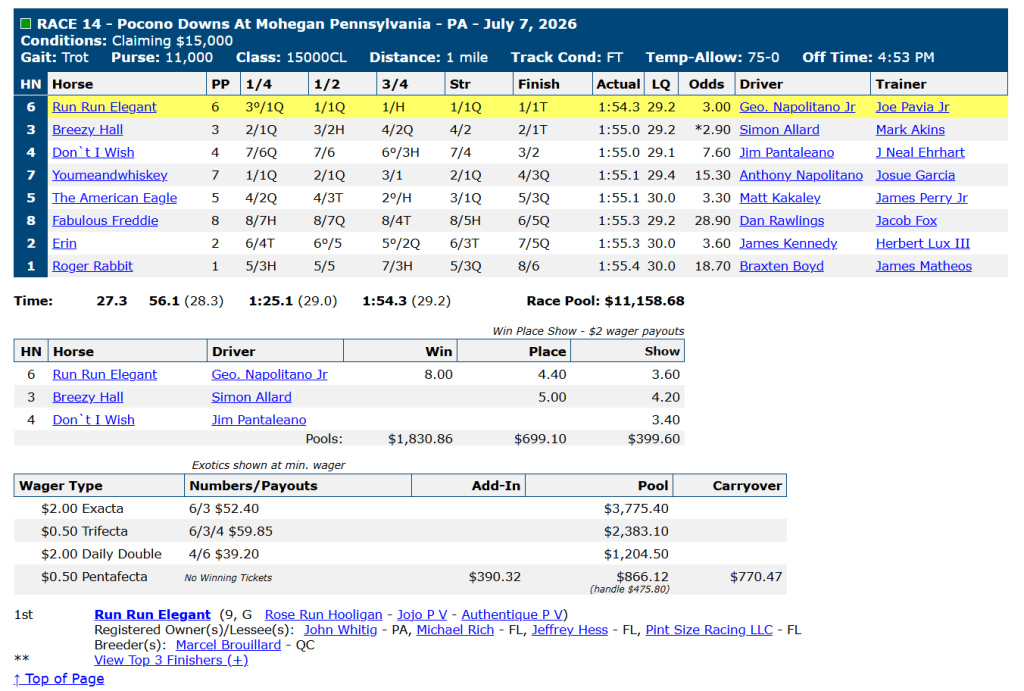Open breeder Marcel Brouillard link
1024x691 pixels.
click(x=229, y=645)
